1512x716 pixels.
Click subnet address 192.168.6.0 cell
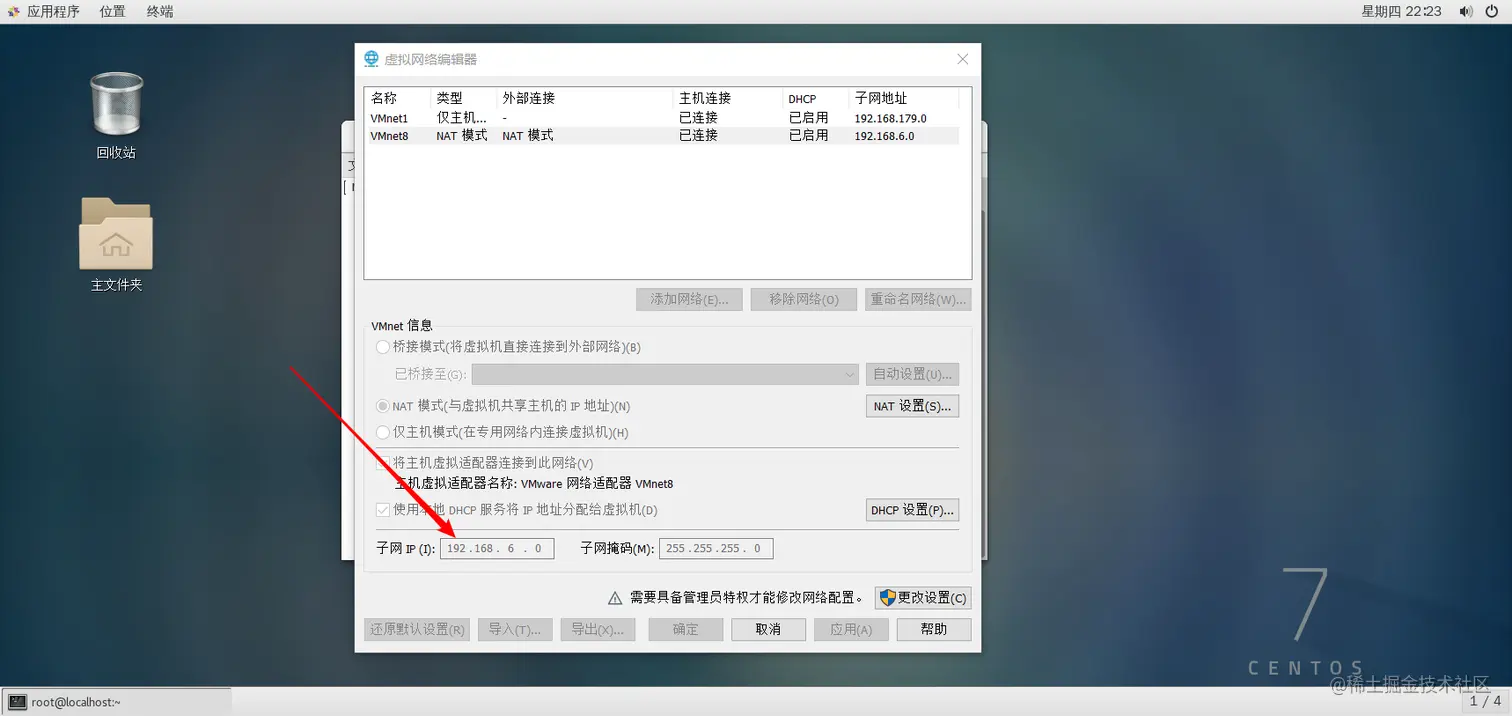[884, 136]
